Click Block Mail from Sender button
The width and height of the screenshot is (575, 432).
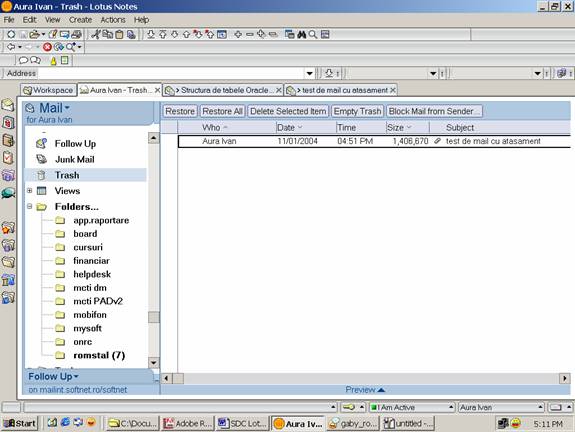434,111
